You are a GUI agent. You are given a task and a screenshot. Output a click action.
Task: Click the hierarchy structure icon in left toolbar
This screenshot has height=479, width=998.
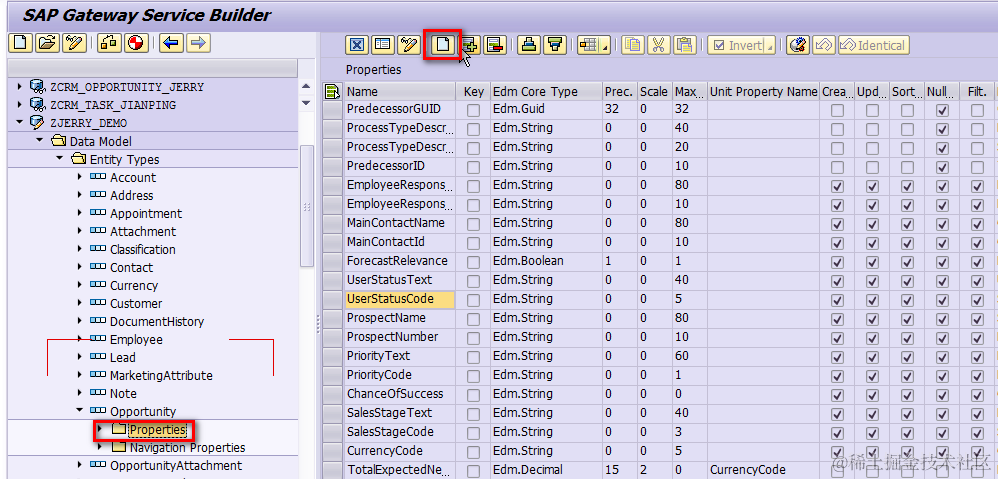(x=109, y=43)
